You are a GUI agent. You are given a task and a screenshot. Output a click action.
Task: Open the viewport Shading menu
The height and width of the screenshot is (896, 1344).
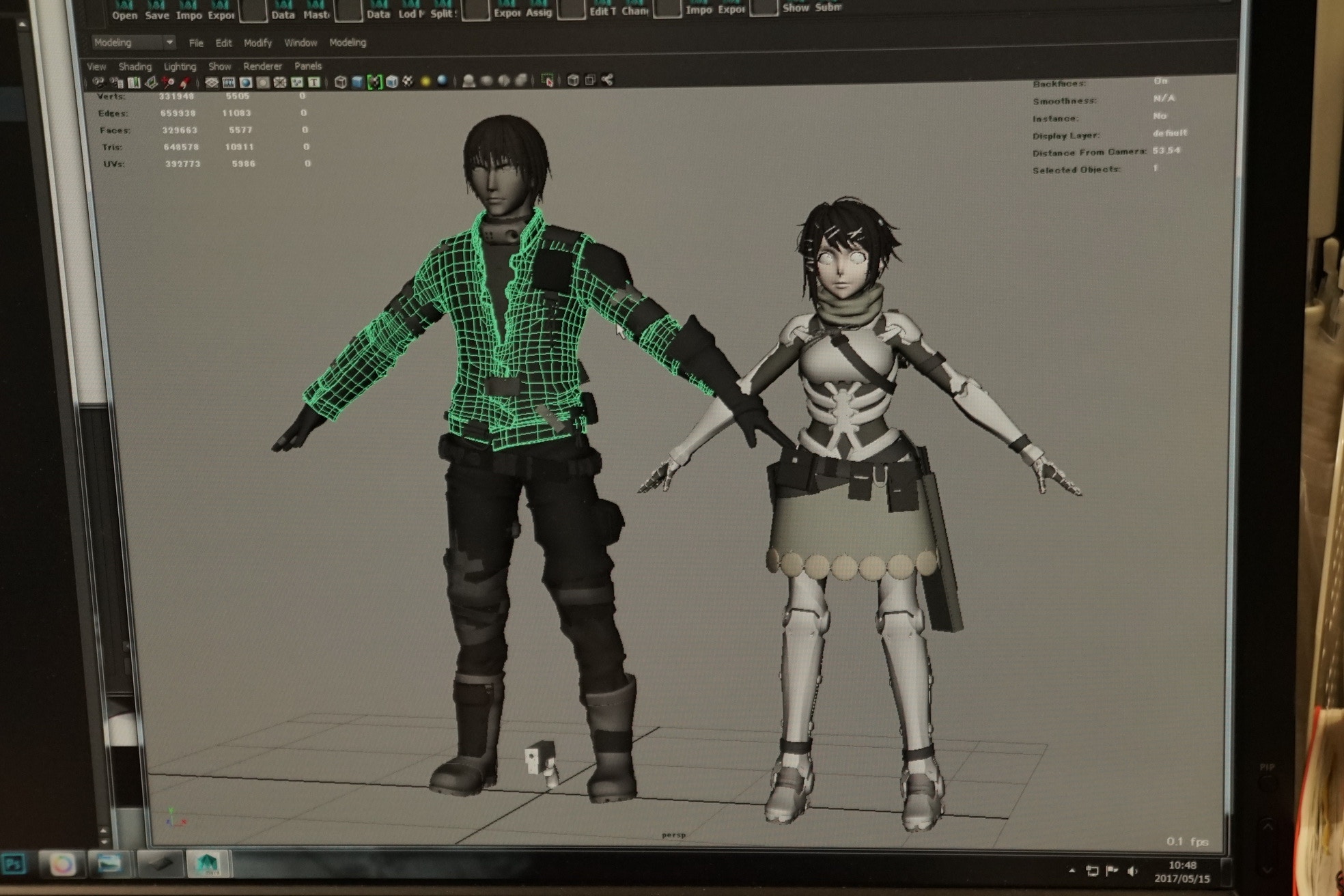tap(135, 67)
